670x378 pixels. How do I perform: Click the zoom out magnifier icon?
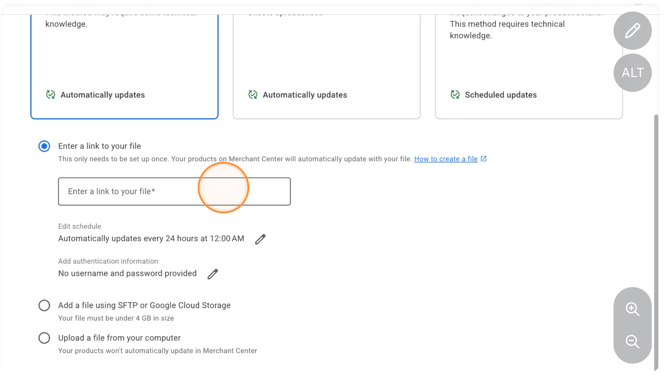[x=632, y=341]
